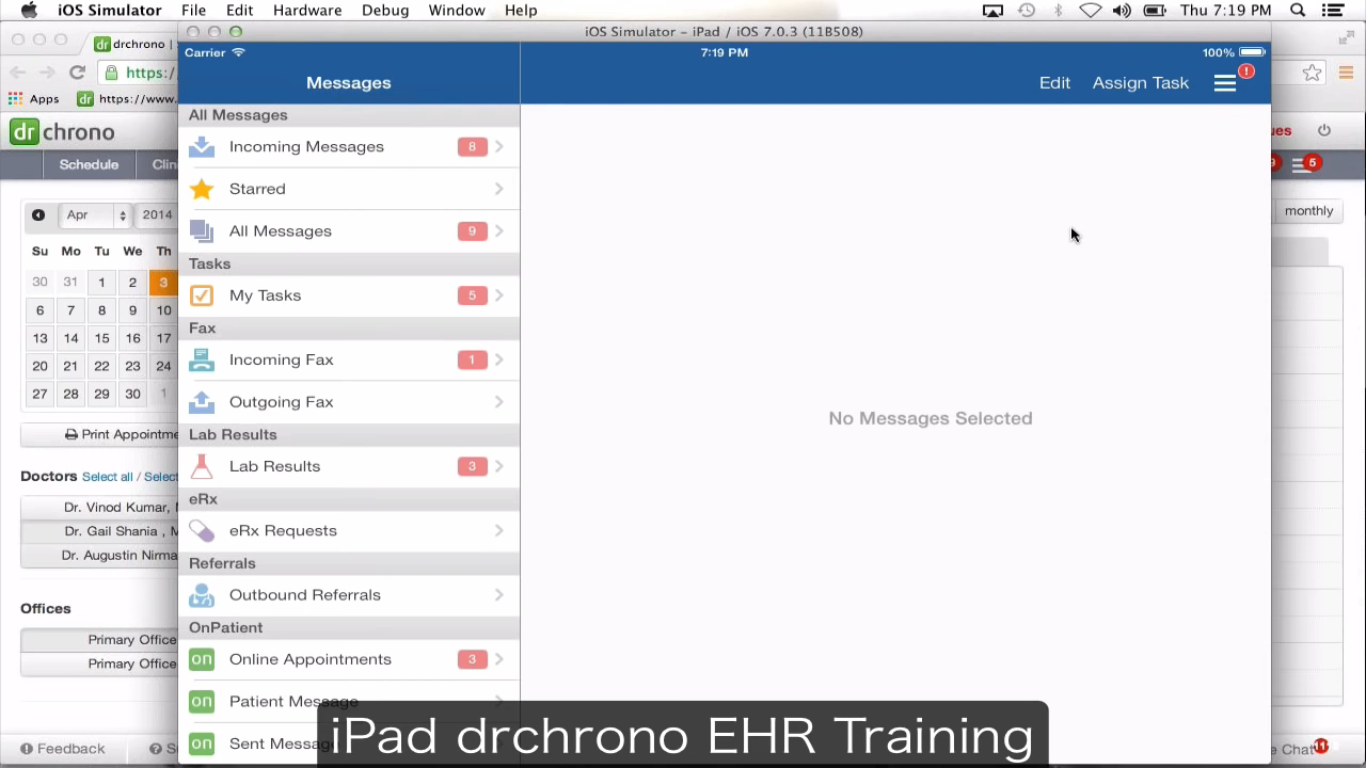Click the monthly view button

click(1309, 211)
